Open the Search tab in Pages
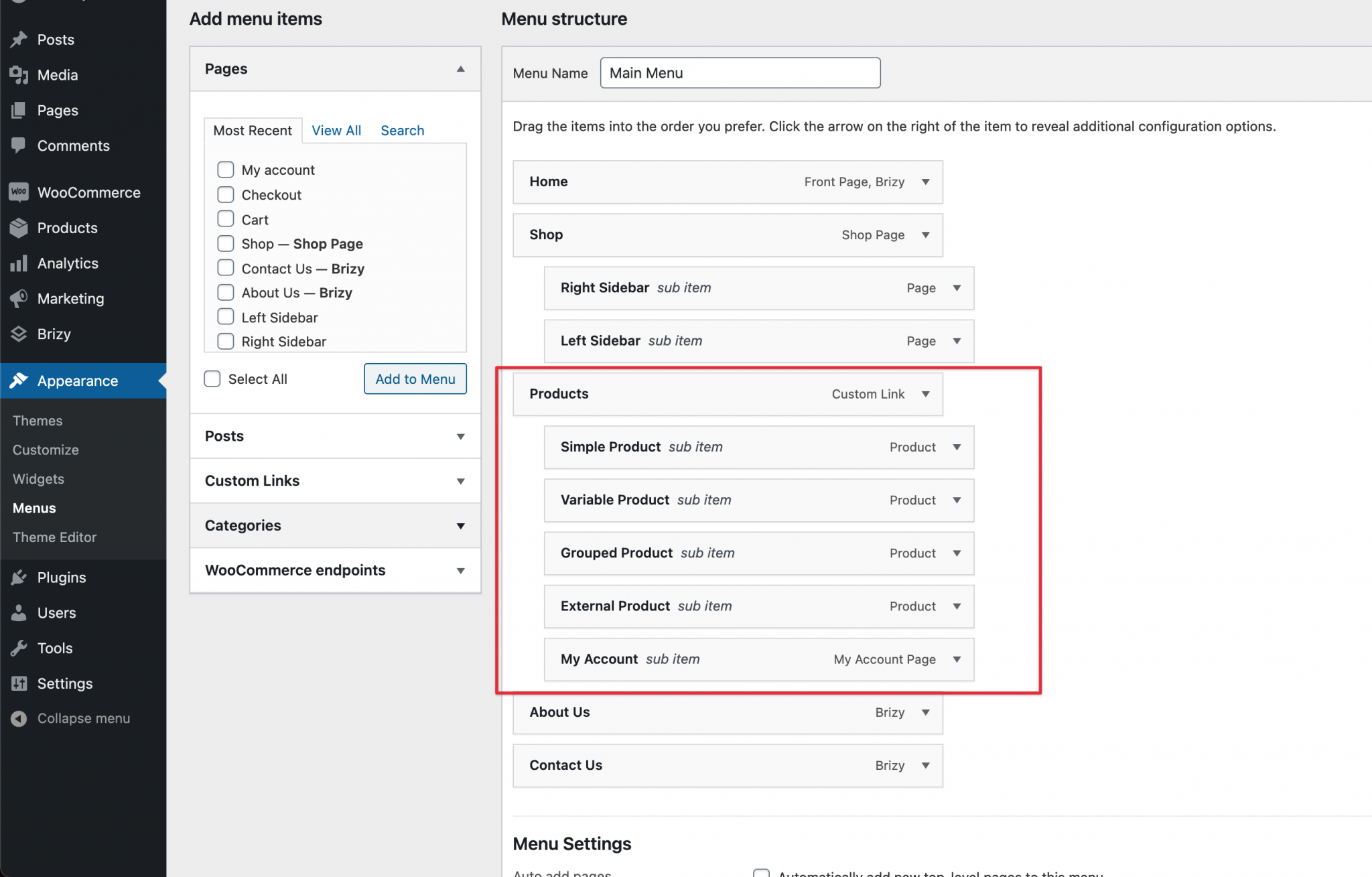1372x877 pixels. 402,131
